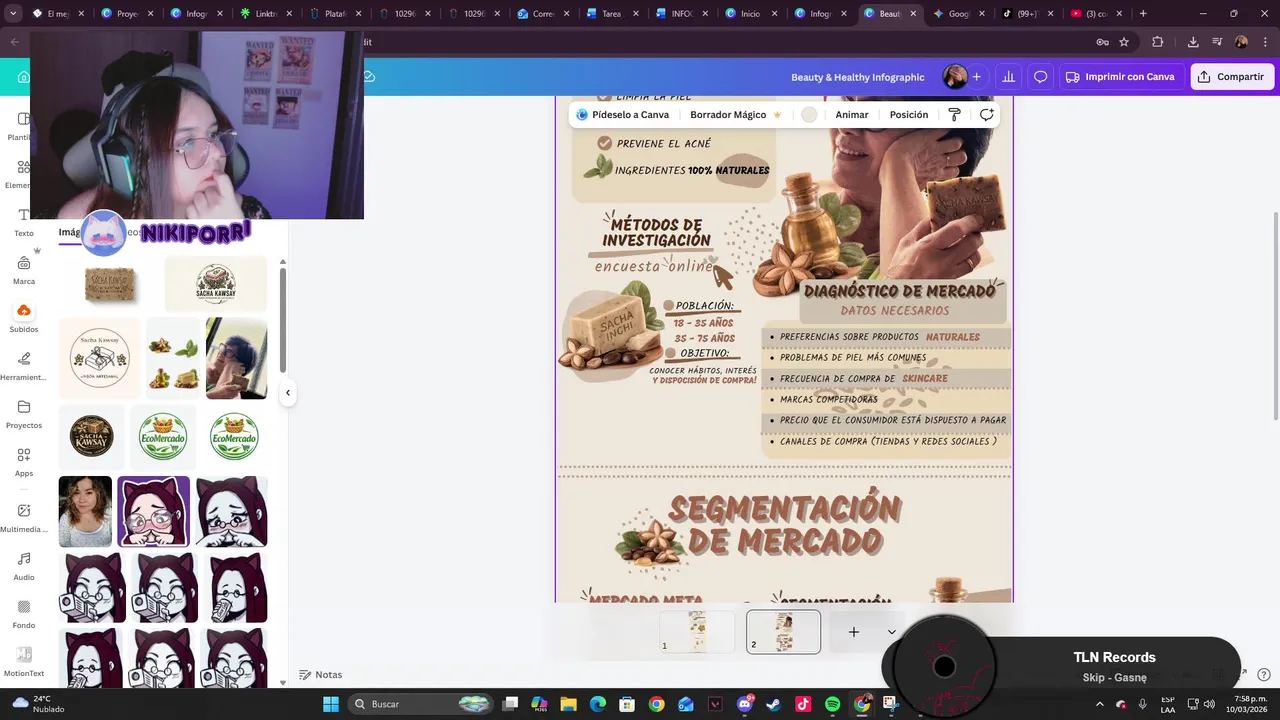Open the user profile avatar
Viewport: 1280px width, 720px height.
[954, 77]
